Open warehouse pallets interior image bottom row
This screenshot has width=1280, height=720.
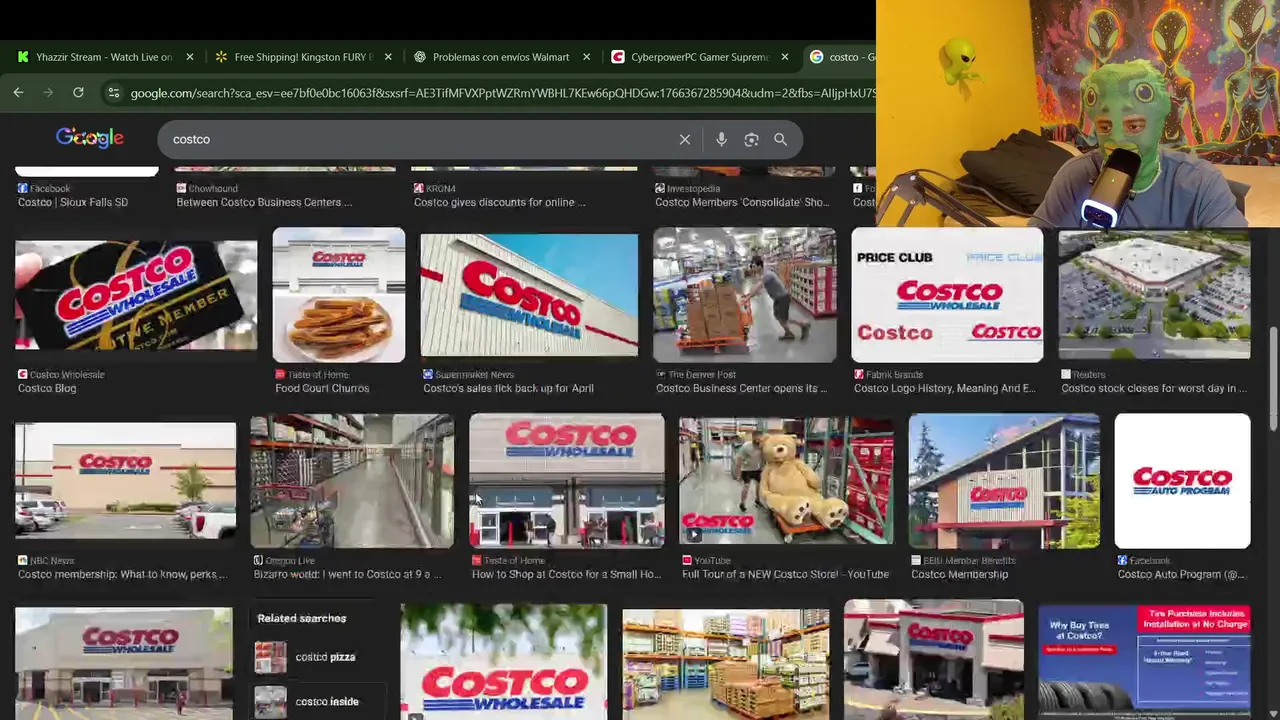tap(726, 662)
